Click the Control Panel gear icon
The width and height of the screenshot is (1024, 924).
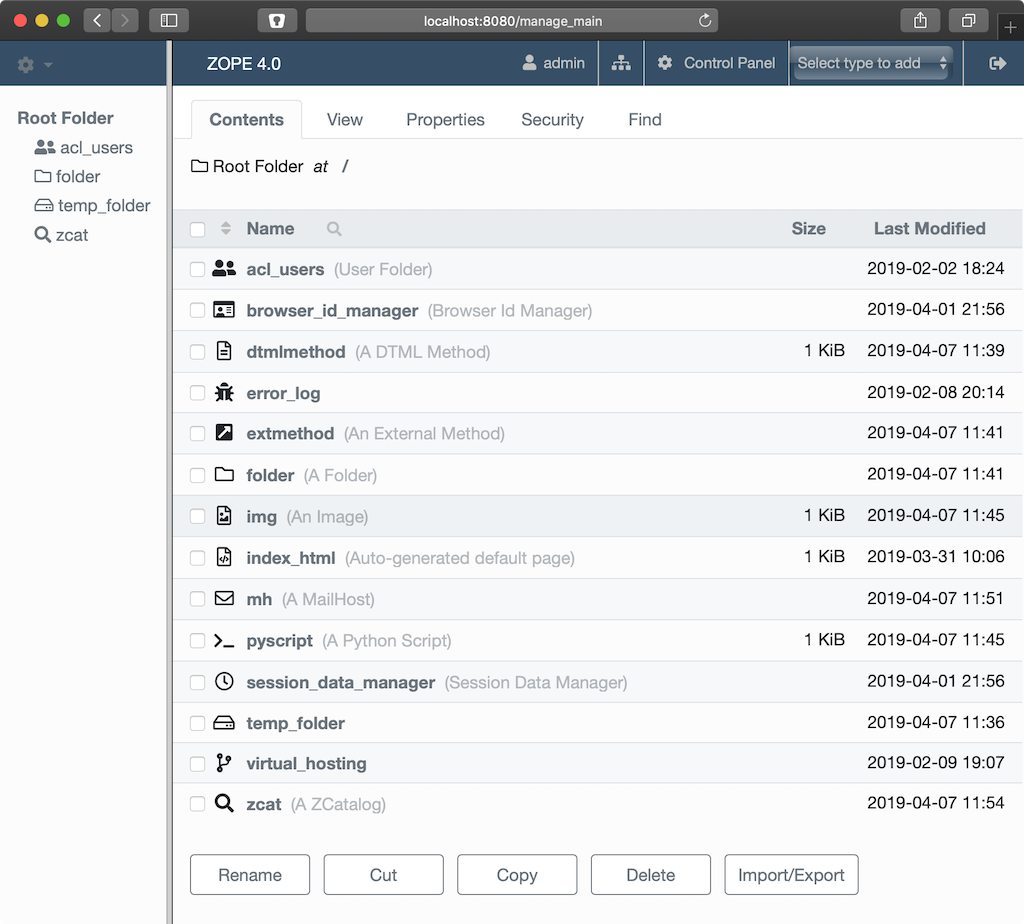click(665, 63)
